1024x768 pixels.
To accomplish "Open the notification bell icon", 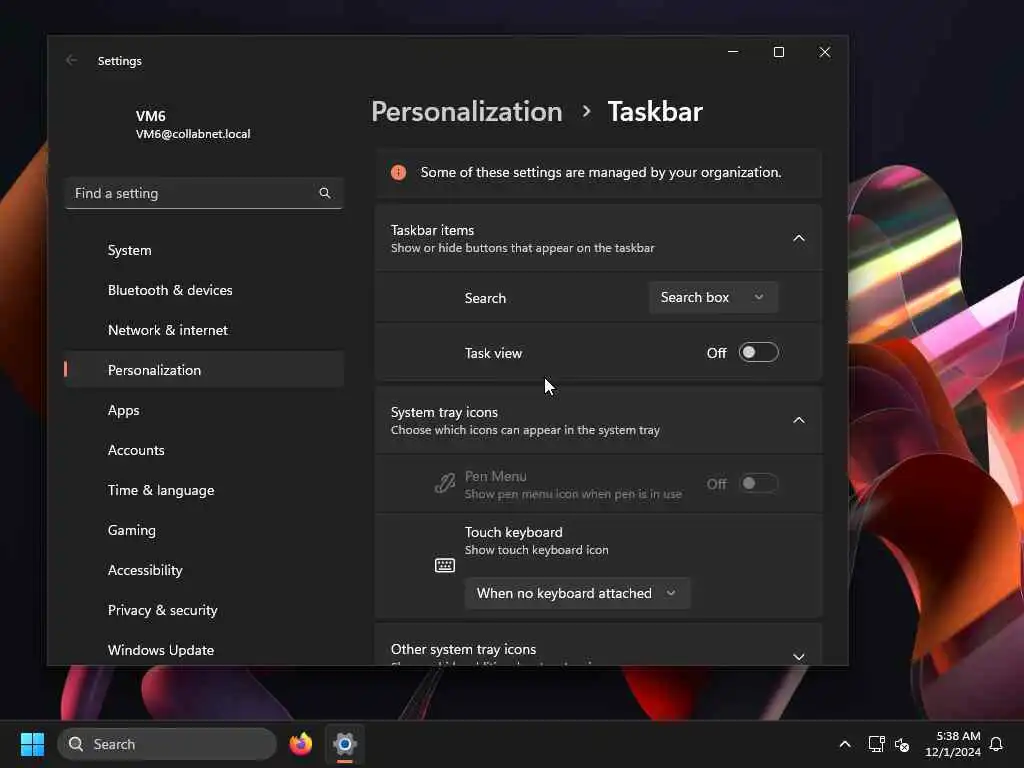I will pyautogui.click(x=996, y=744).
